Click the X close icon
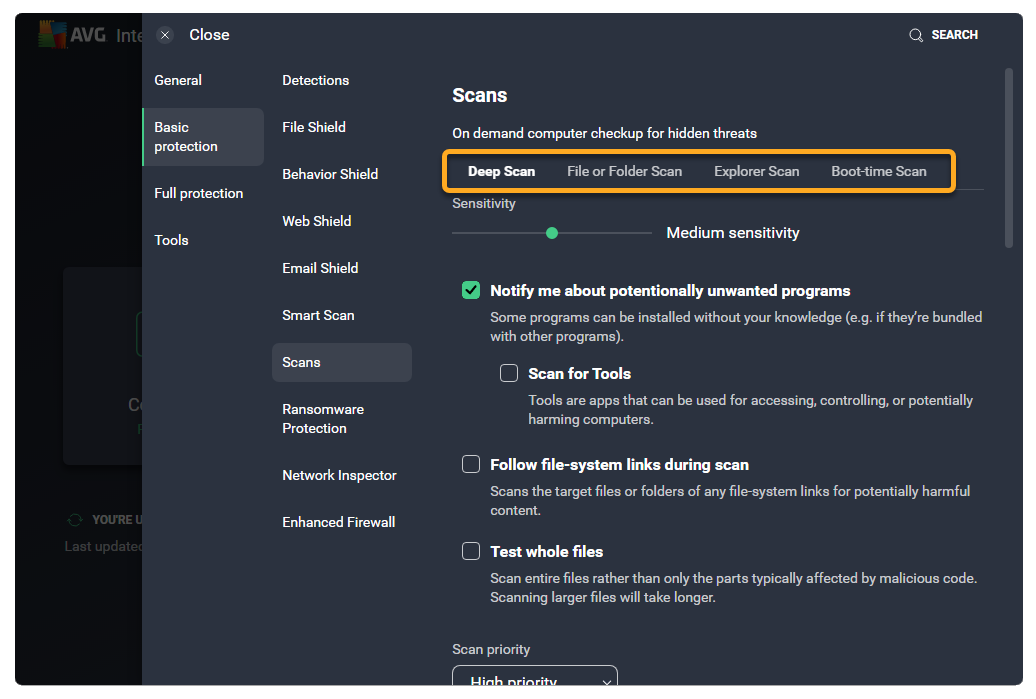This screenshot has height=699, width=1036. point(166,35)
